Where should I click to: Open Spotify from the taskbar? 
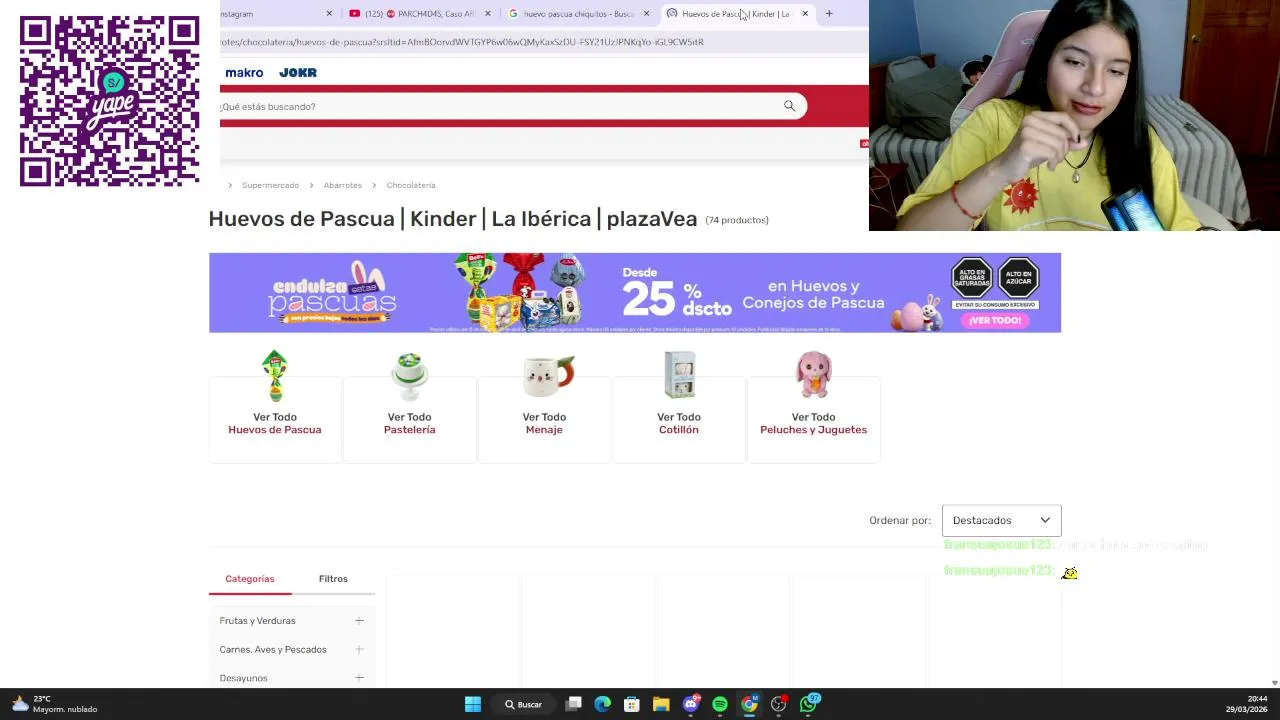click(720, 704)
